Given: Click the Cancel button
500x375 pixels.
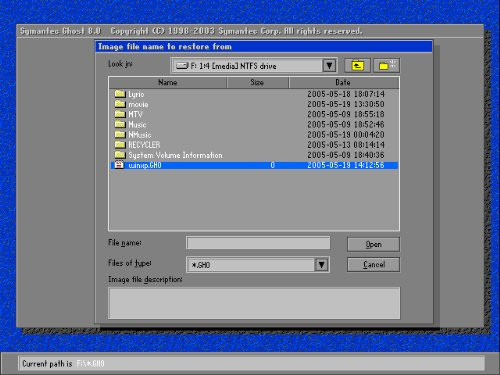Looking at the screenshot, I should (373, 265).
